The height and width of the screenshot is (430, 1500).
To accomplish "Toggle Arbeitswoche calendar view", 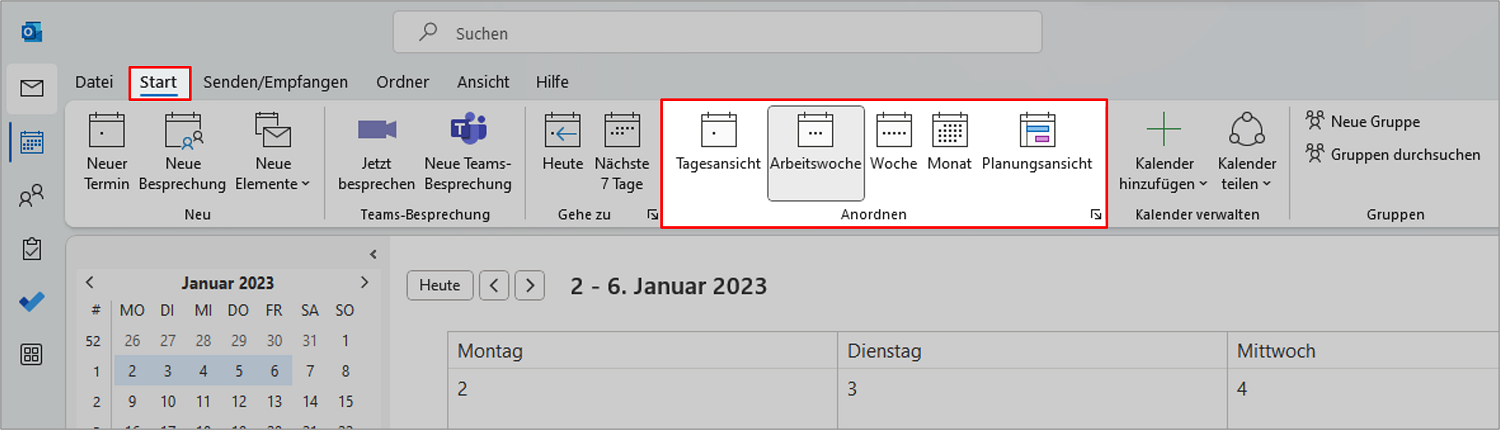I will tap(816, 152).
